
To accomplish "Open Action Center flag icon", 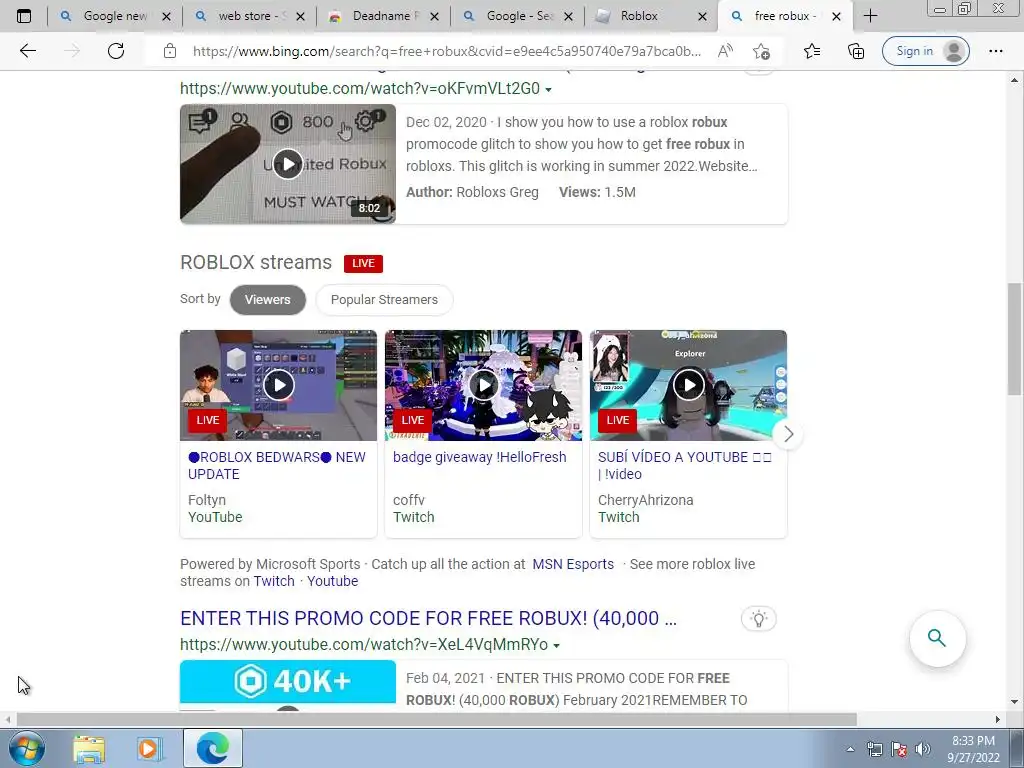I will [899, 749].
